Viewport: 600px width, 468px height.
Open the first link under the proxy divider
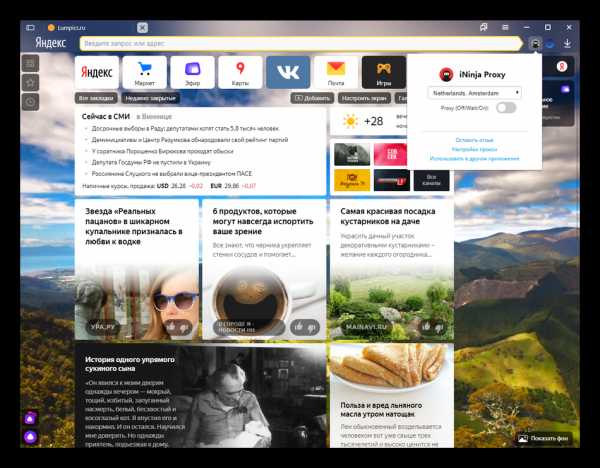474,140
